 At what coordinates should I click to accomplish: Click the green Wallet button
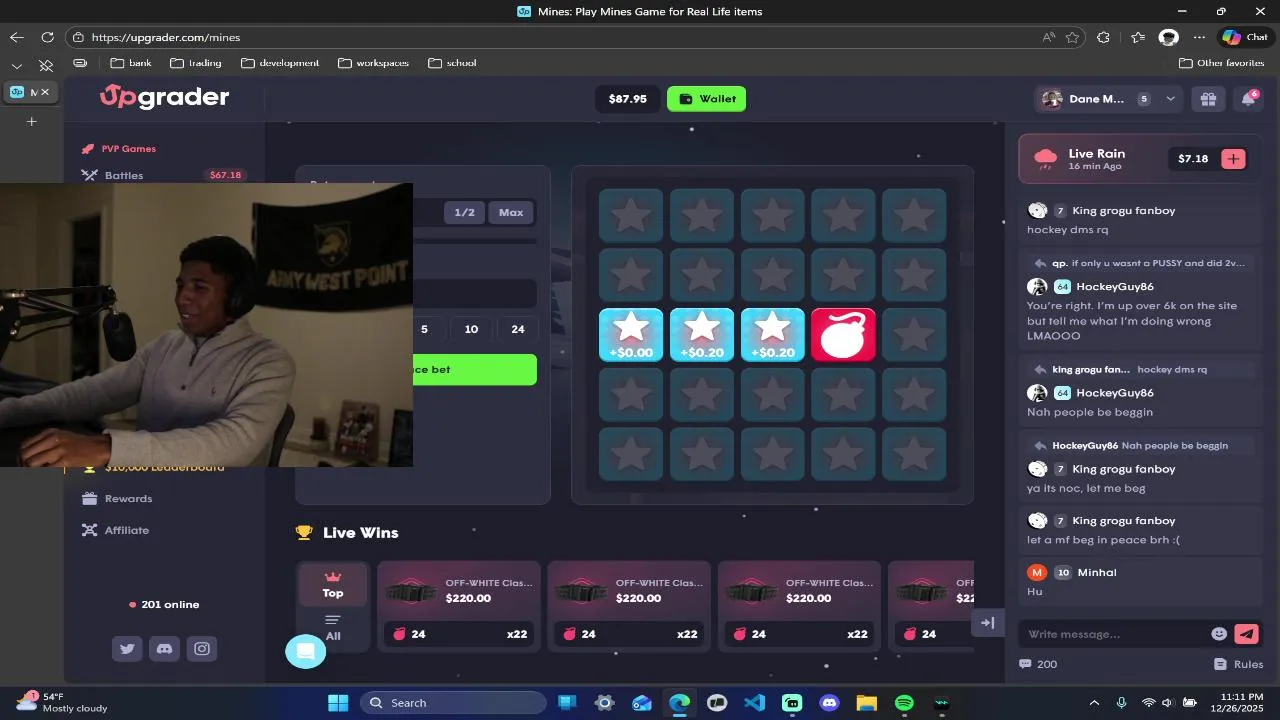[x=707, y=99]
